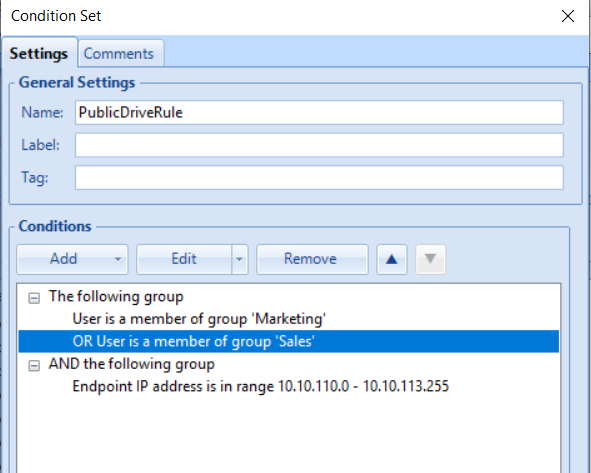Viewport: 591px width, 473px height.
Task: Select the 'Marketing' group membership condition
Action: click(199, 319)
